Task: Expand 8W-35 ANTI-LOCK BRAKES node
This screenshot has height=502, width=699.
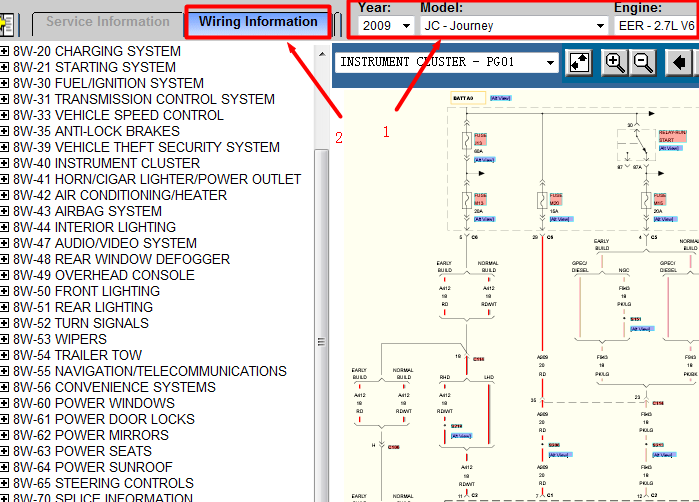Action: click(x=4, y=132)
